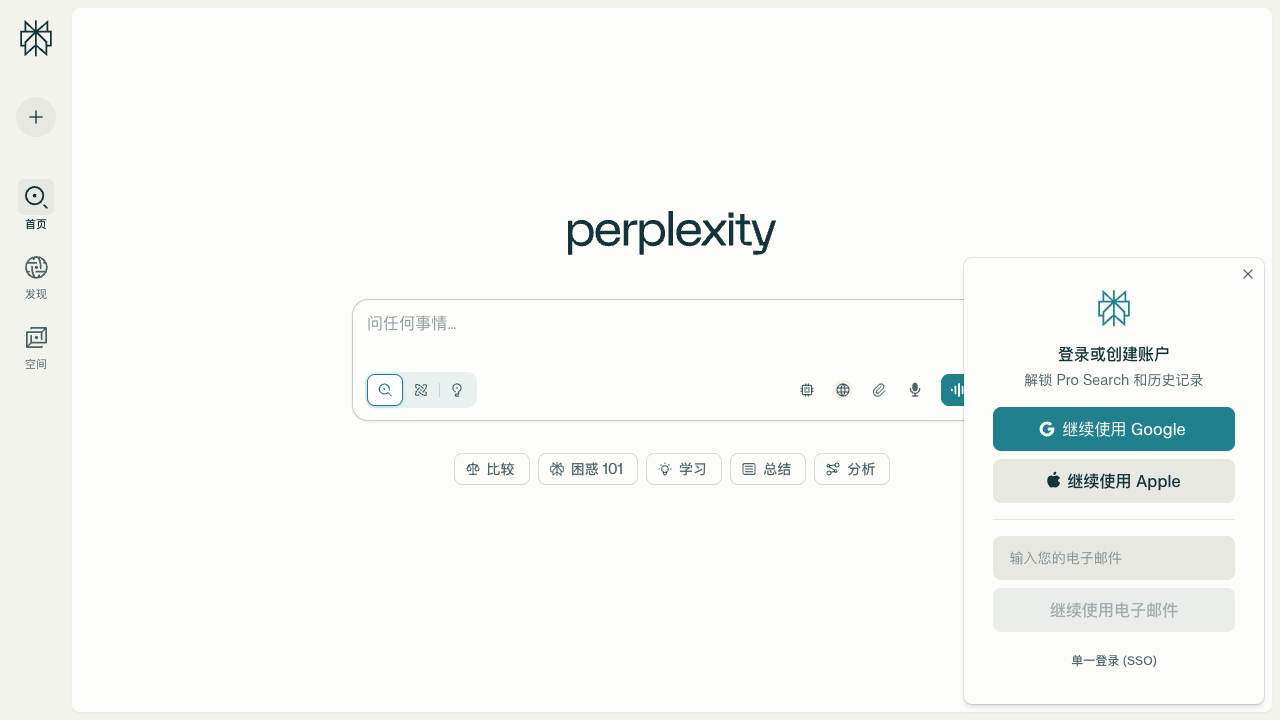1280x720 pixels.
Task: Dismiss the login dialog with the X
Action: tap(1247, 273)
